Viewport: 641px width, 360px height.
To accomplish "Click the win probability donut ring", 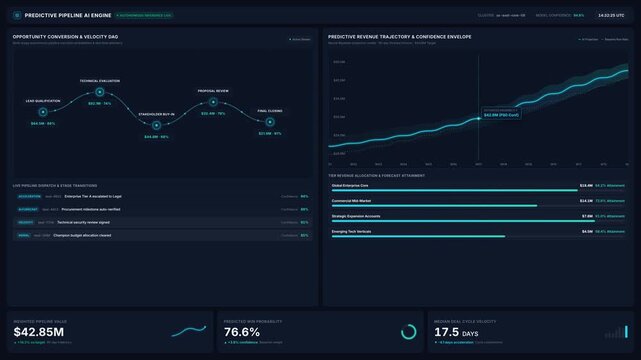I will coord(408,332).
